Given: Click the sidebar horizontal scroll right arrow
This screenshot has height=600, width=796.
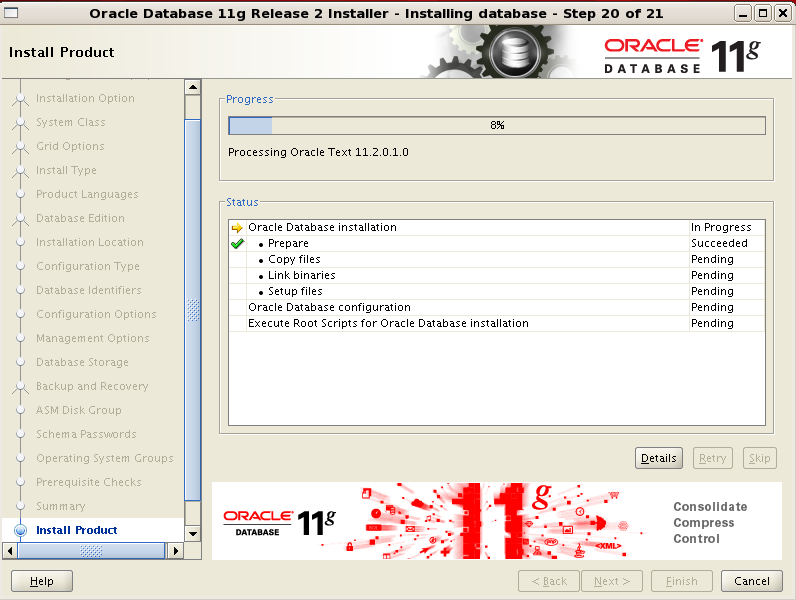Looking at the screenshot, I should coord(176,551).
